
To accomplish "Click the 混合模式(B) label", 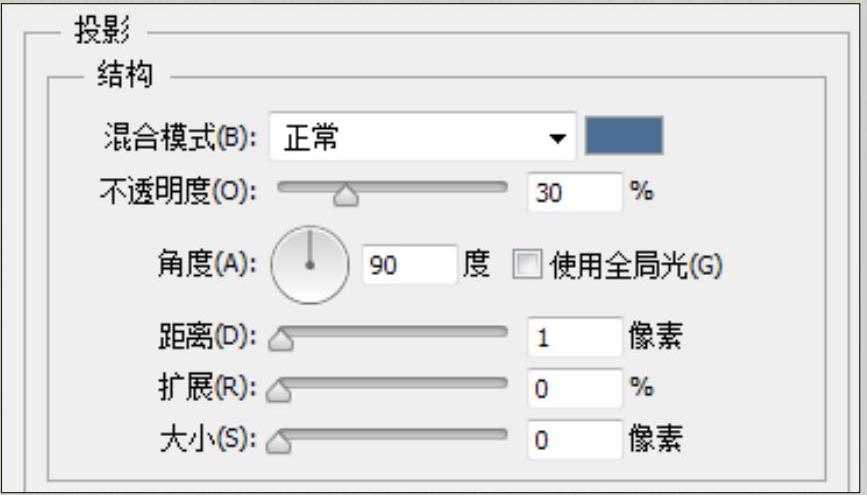I will 181,137.
